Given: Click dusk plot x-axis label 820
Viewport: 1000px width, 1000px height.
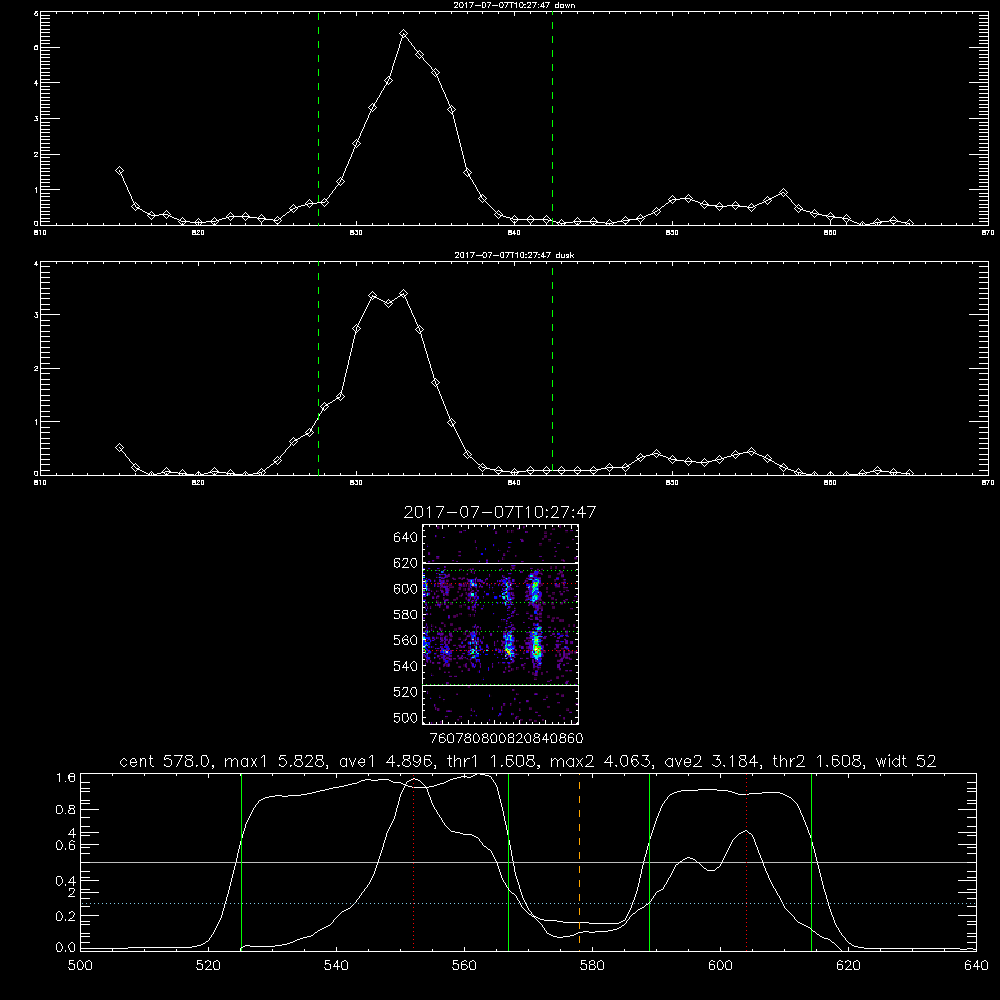Looking at the screenshot, I should pos(198,483).
